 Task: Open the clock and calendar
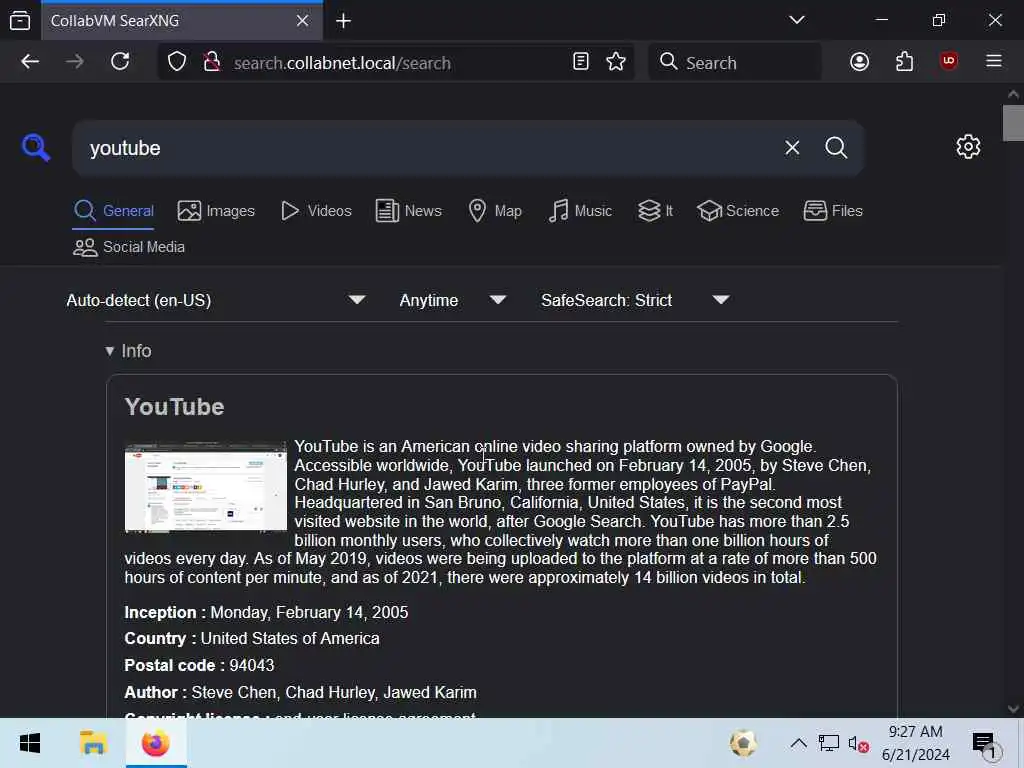(916, 743)
